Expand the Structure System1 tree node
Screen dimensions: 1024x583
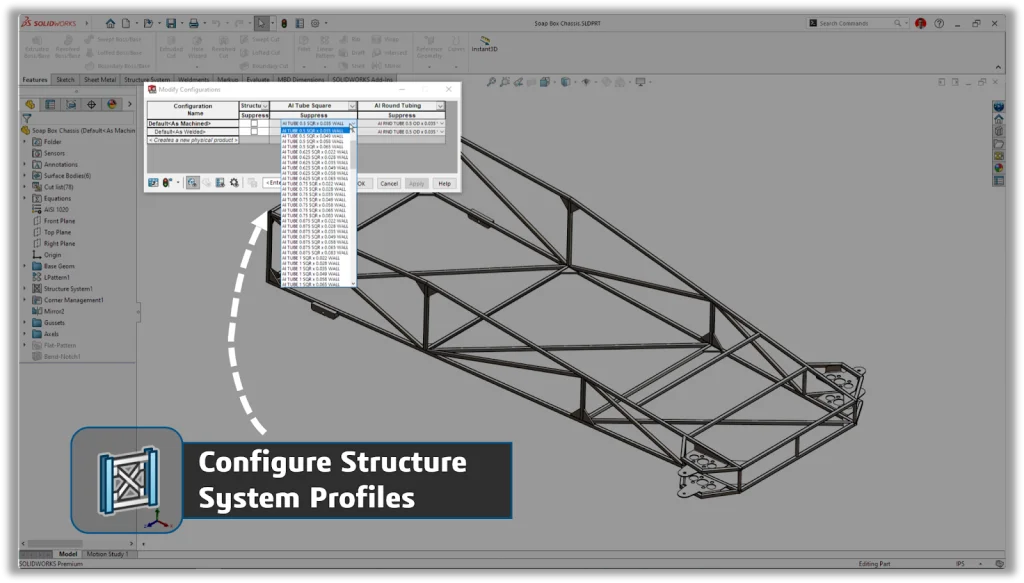pos(25,288)
